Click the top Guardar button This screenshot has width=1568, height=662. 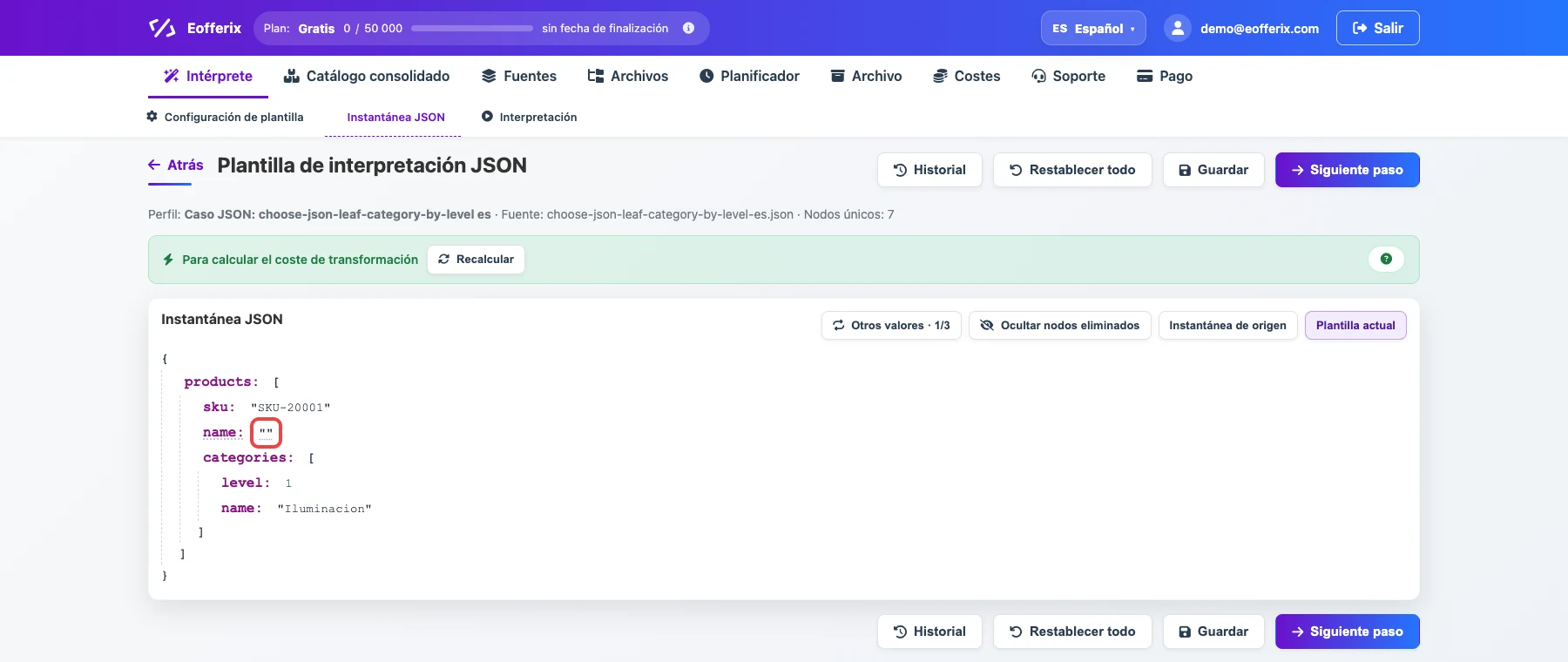click(x=1213, y=170)
